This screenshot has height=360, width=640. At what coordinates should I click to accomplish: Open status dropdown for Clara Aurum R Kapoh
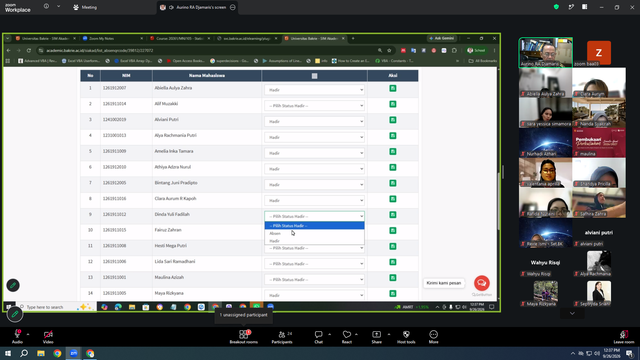click(x=314, y=200)
